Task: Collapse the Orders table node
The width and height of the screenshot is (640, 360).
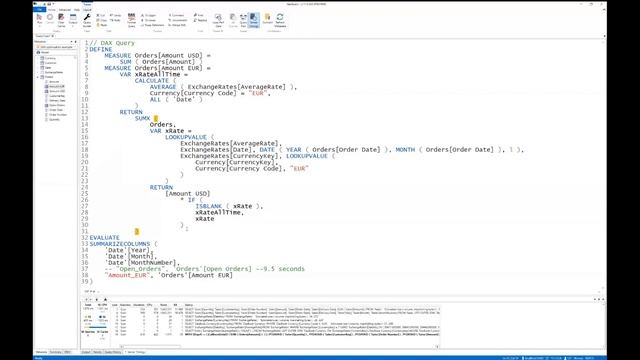Action: (x=38, y=77)
